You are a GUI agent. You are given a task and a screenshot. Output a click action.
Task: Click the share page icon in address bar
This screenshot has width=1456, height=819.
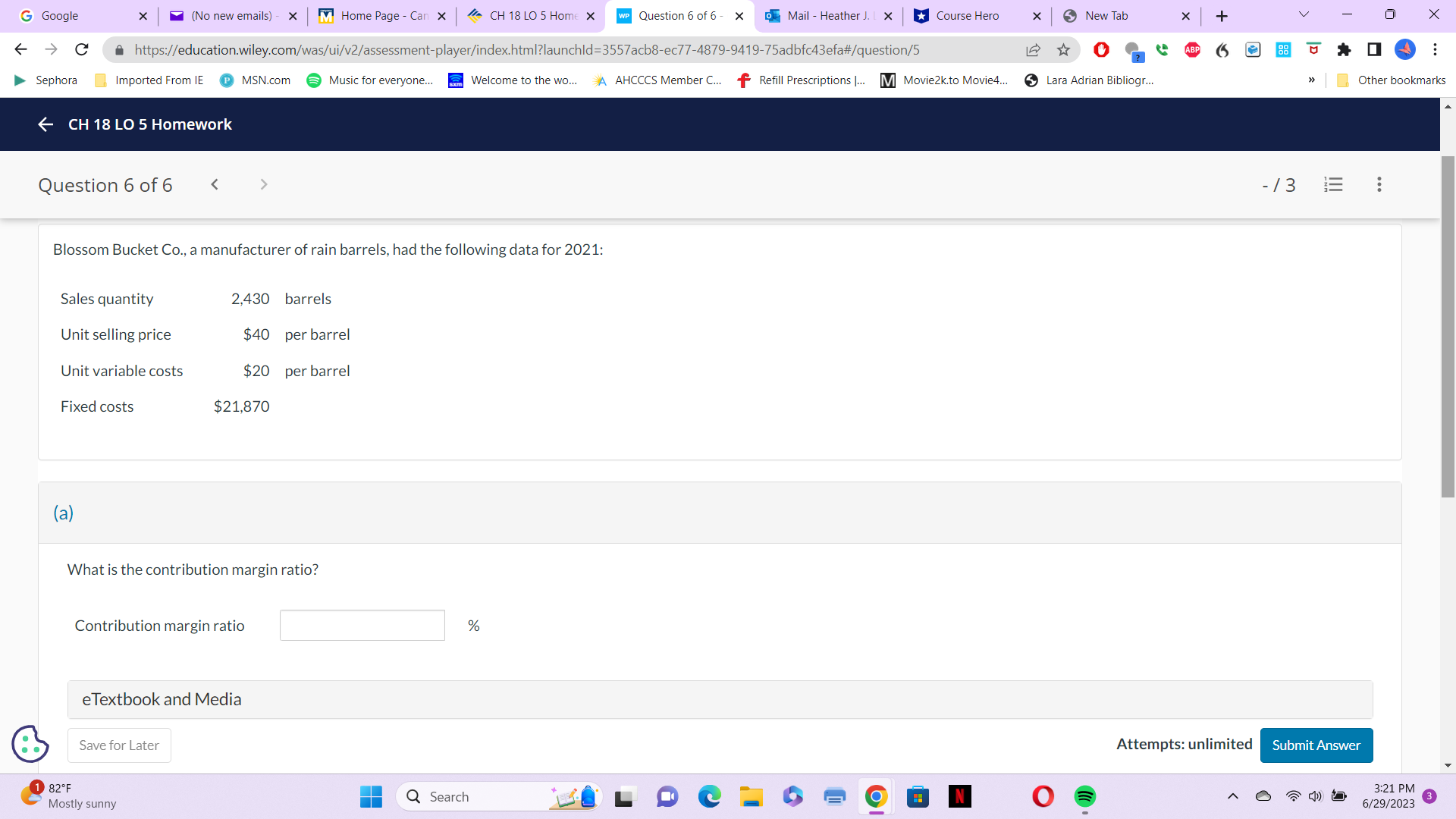[1033, 50]
